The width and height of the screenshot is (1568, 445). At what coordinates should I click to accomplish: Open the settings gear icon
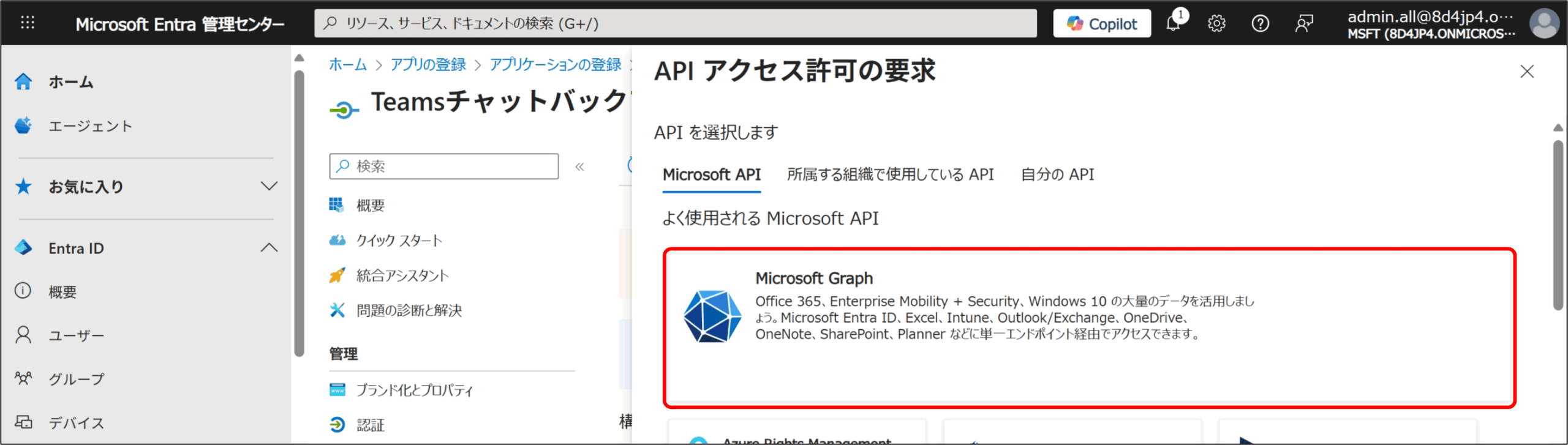coord(1216,24)
